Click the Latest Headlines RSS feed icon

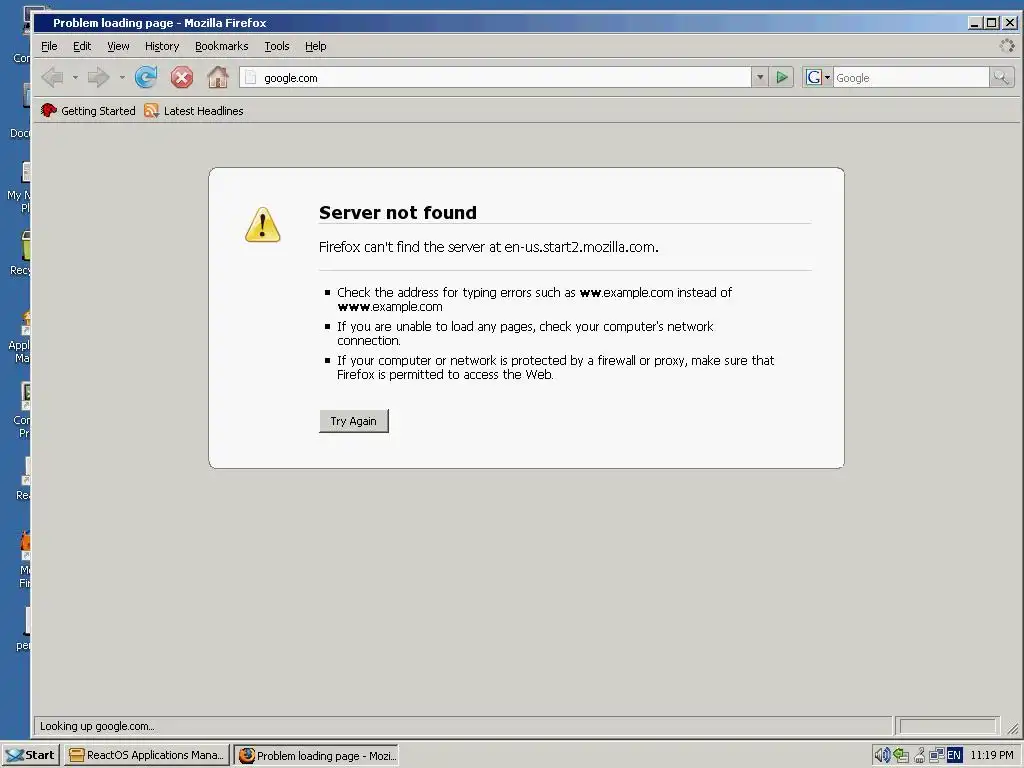pyautogui.click(x=152, y=111)
